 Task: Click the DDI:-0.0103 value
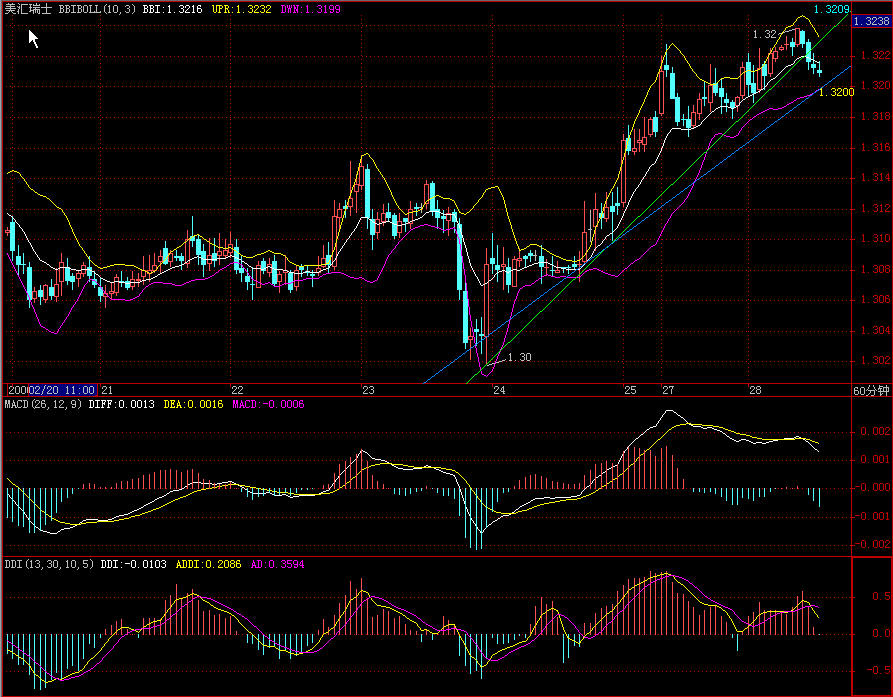134,564
